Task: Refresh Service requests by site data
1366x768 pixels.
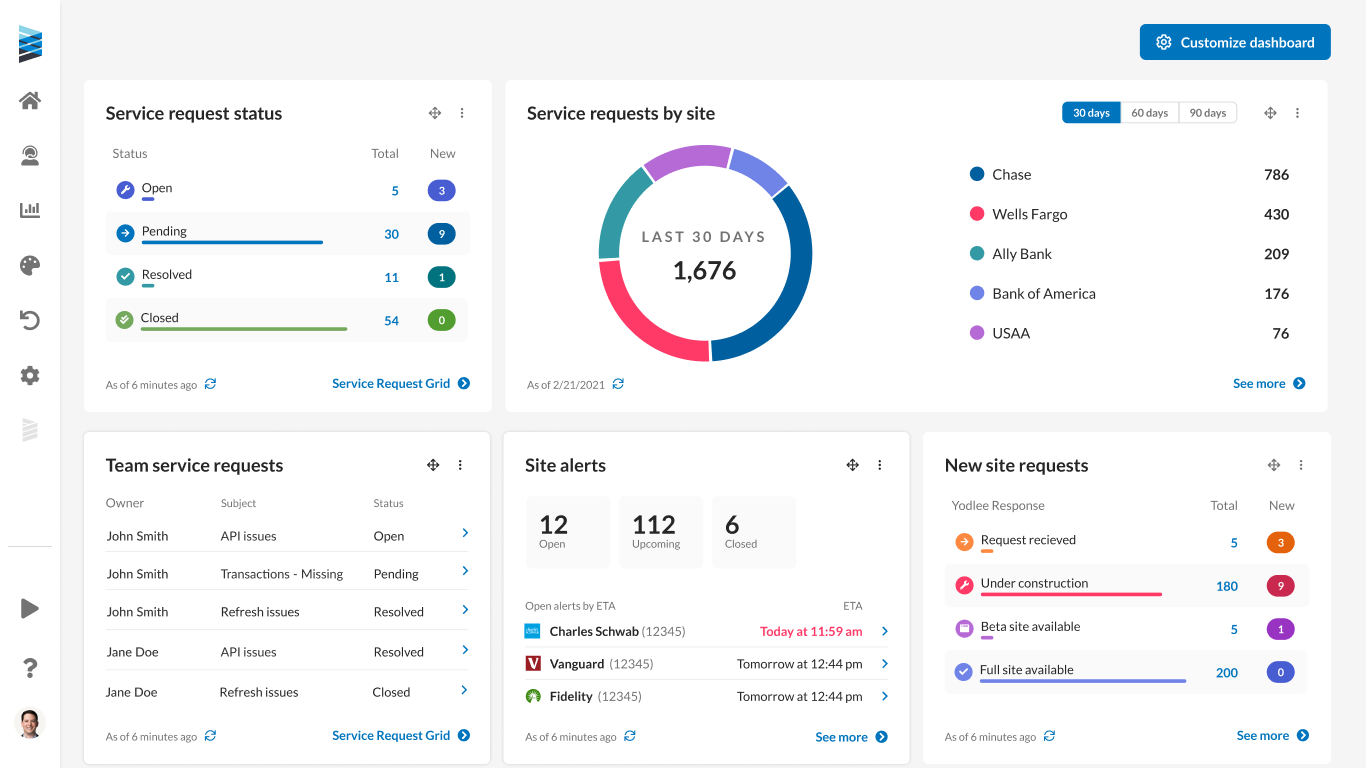Action: click(x=618, y=384)
